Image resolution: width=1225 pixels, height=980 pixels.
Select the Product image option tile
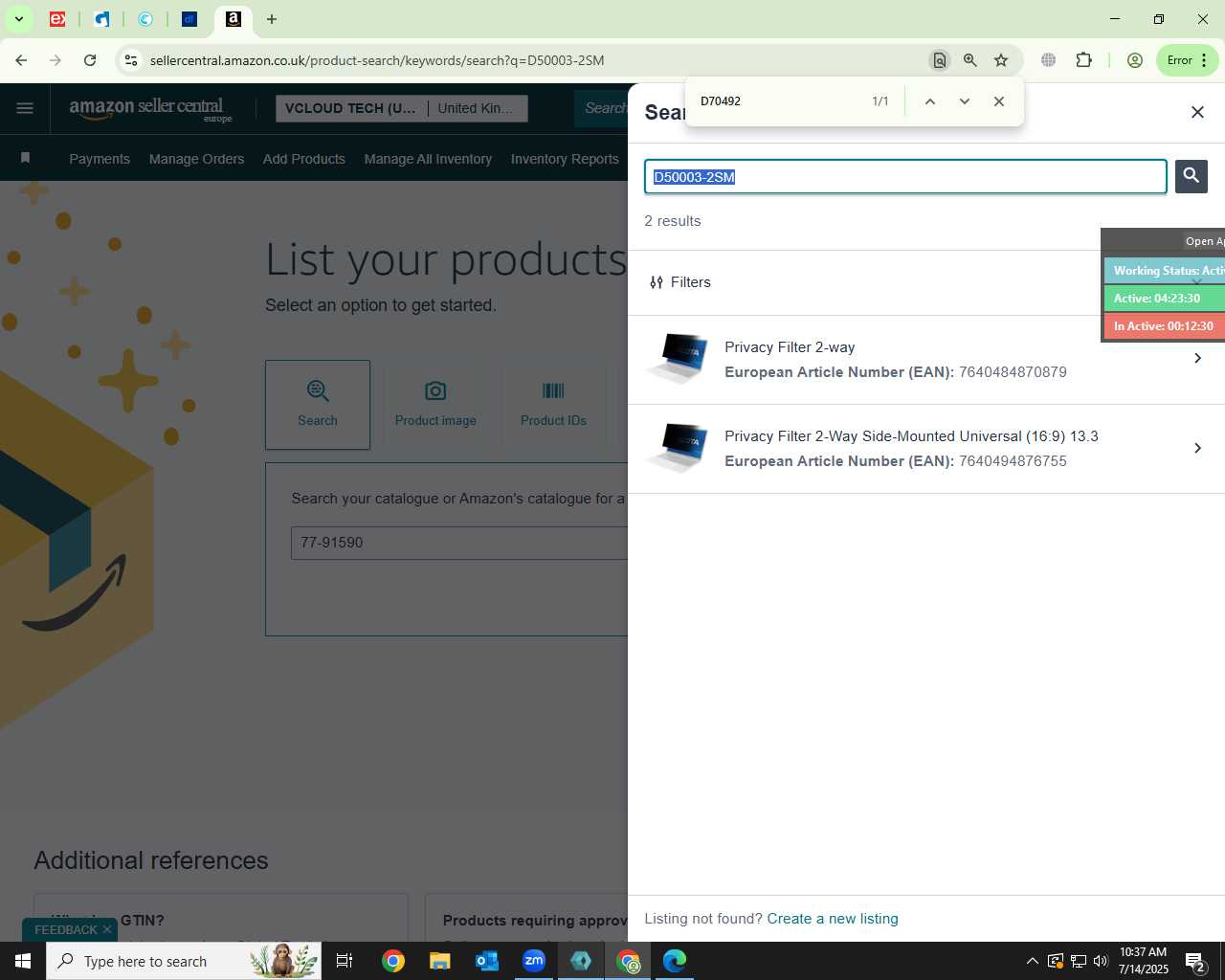(435, 405)
